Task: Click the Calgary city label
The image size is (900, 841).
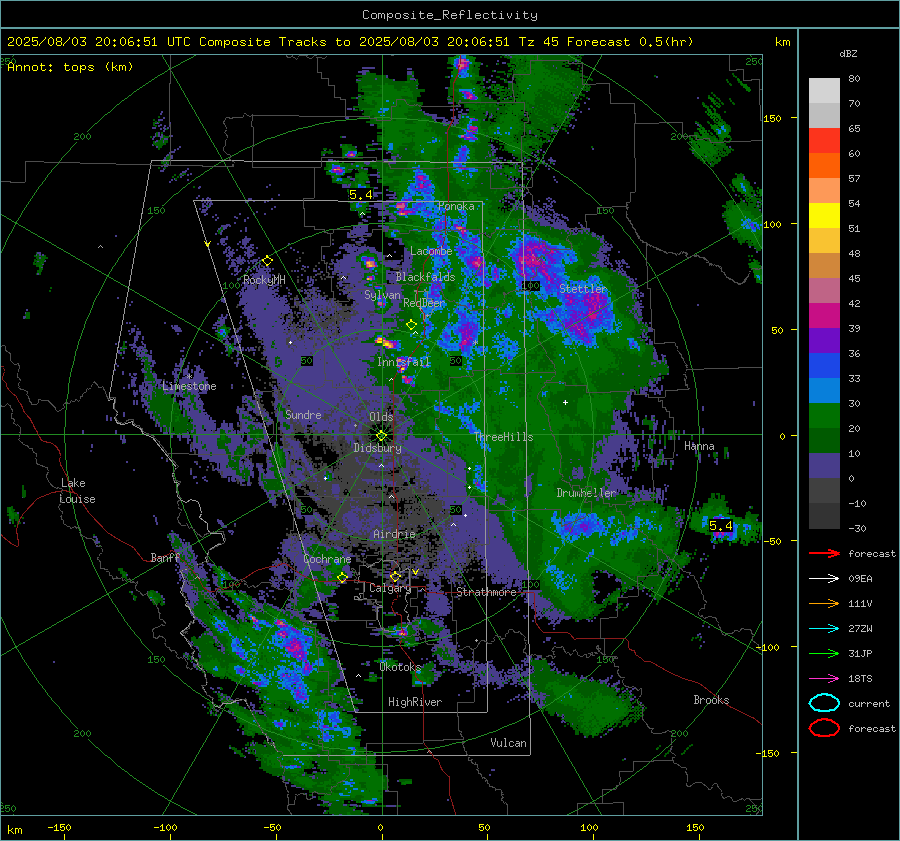Action: pos(390,588)
